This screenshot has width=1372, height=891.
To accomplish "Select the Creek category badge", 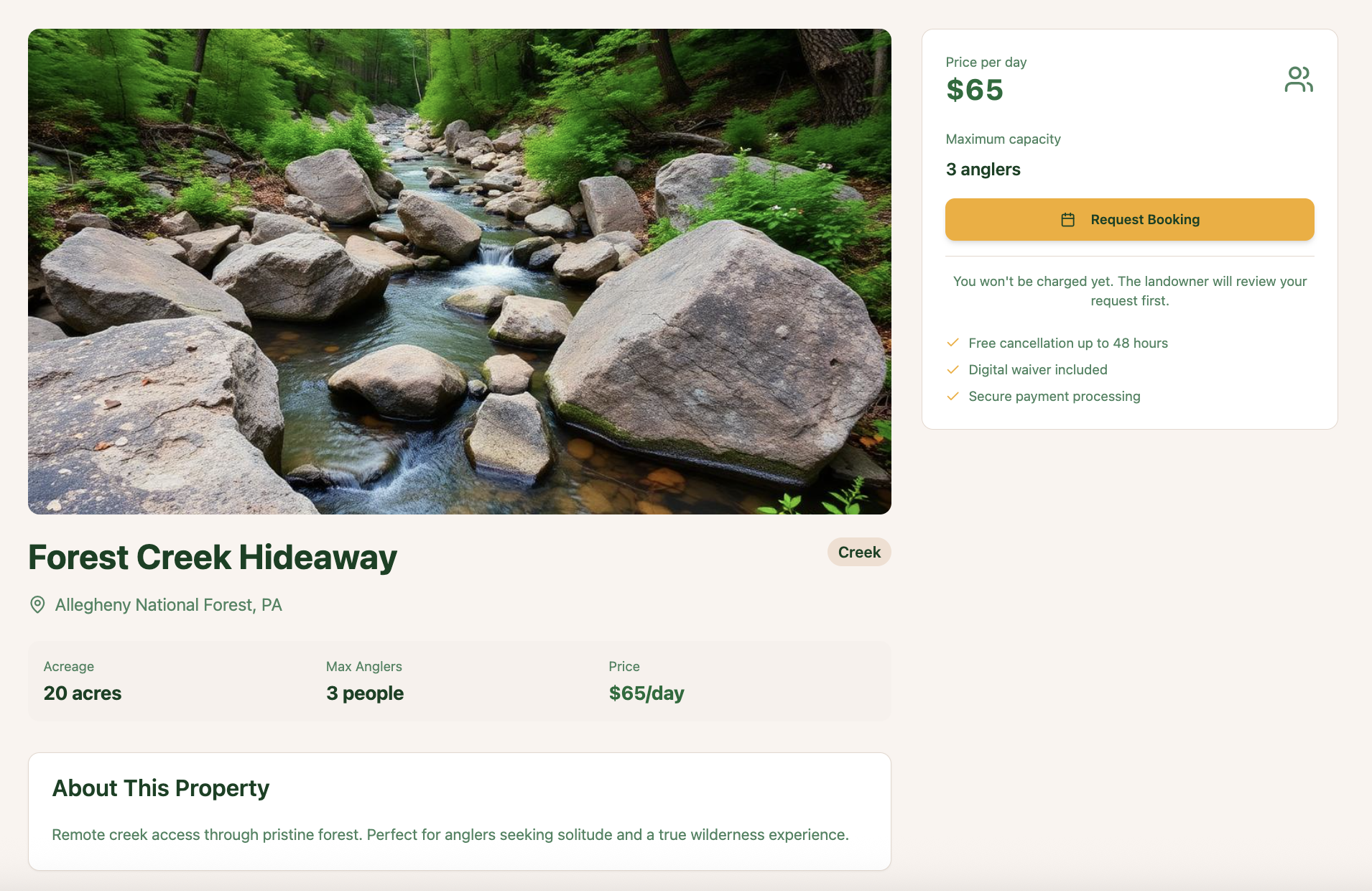I will [859, 552].
